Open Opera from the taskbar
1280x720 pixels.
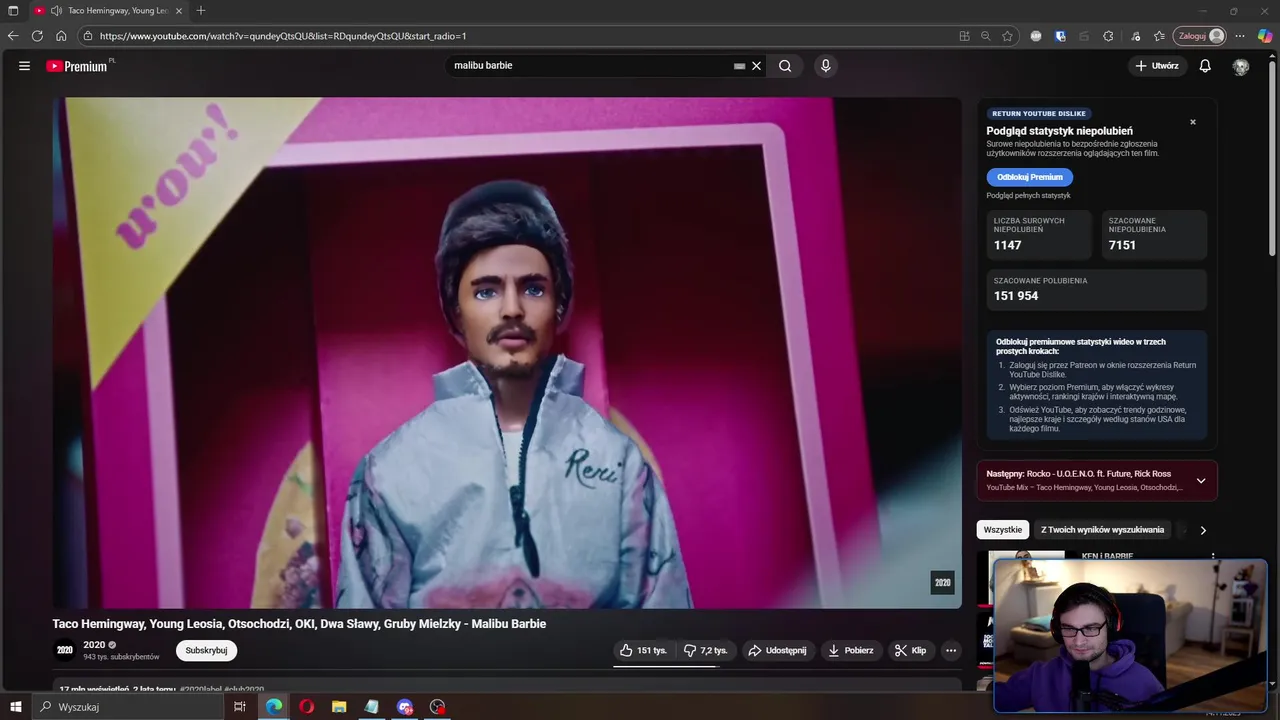click(x=306, y=707)
